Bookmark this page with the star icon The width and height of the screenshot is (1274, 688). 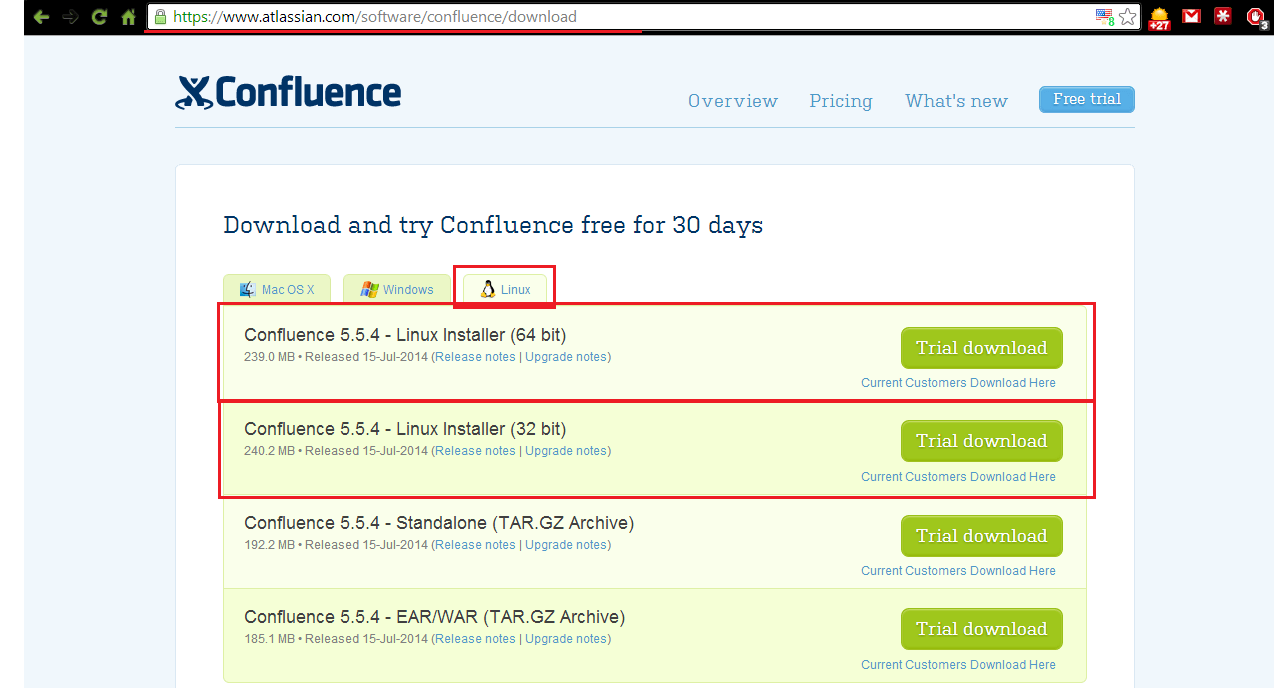click(x=1128, y=17)
